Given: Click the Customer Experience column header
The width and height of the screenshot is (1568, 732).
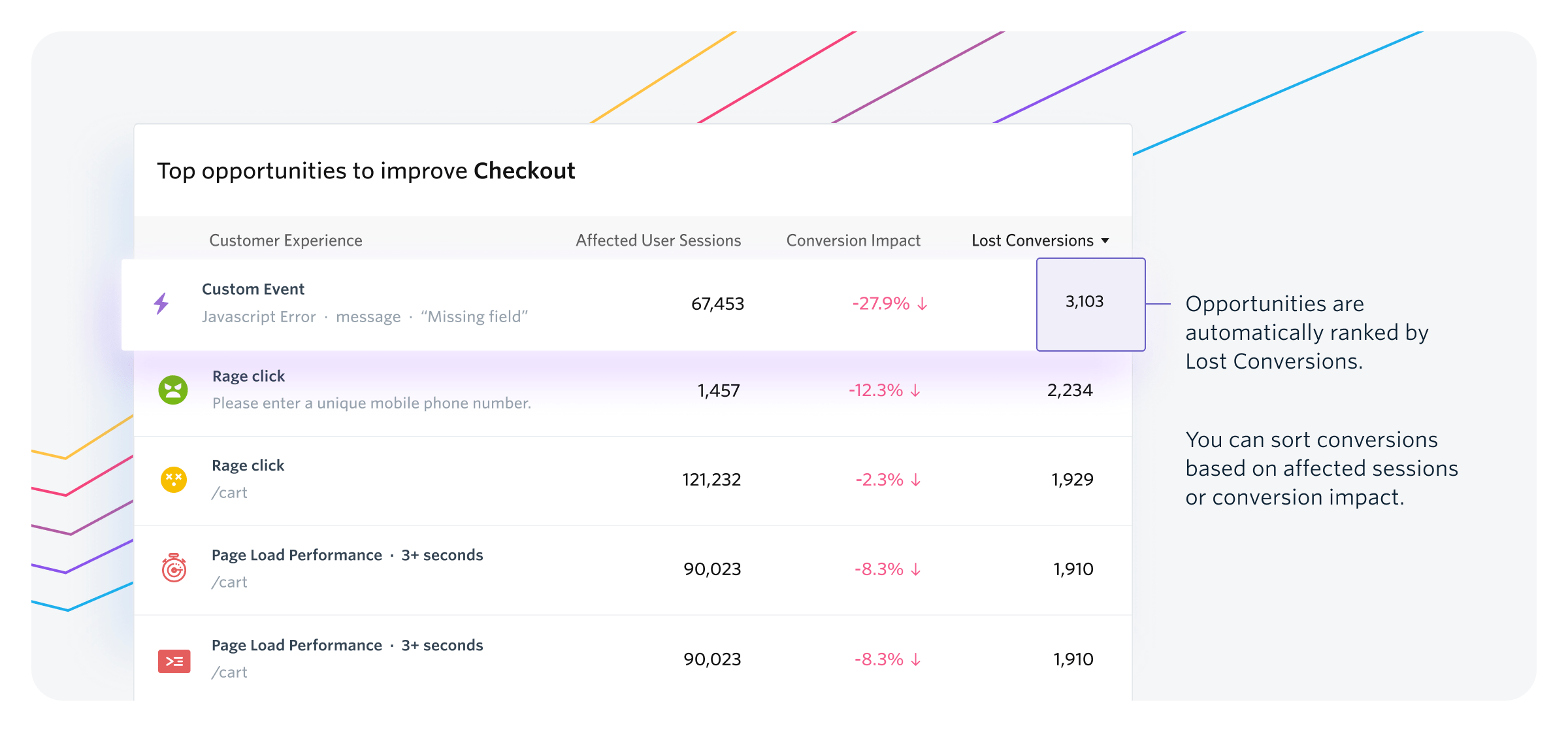Looking at the screenshot, I should [x=286, y=241].
